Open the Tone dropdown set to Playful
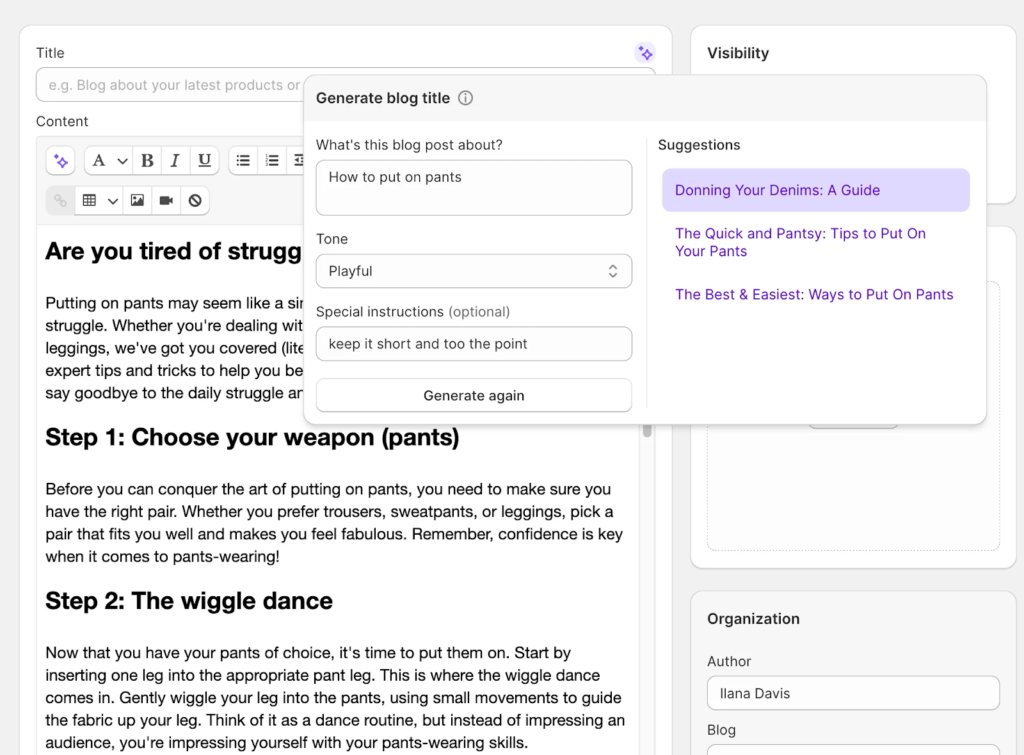The image size is (1024, 755). pos(473,271)
